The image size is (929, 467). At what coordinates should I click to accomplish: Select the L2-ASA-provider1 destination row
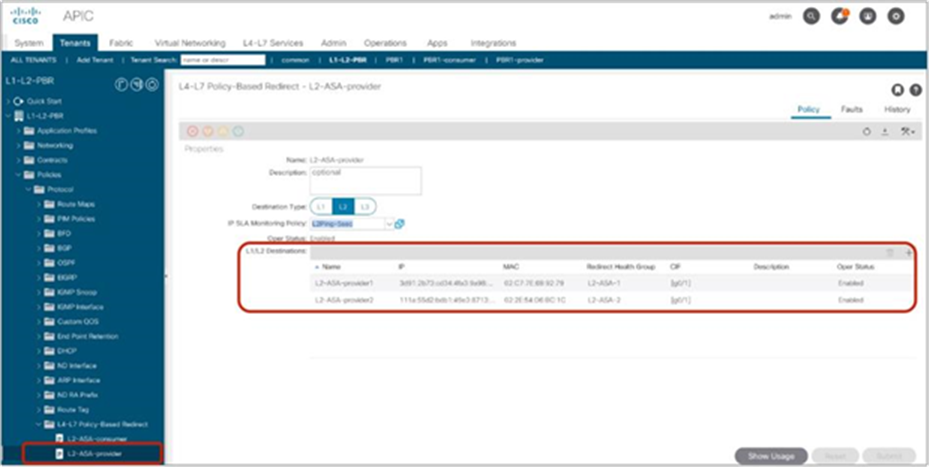612,283
